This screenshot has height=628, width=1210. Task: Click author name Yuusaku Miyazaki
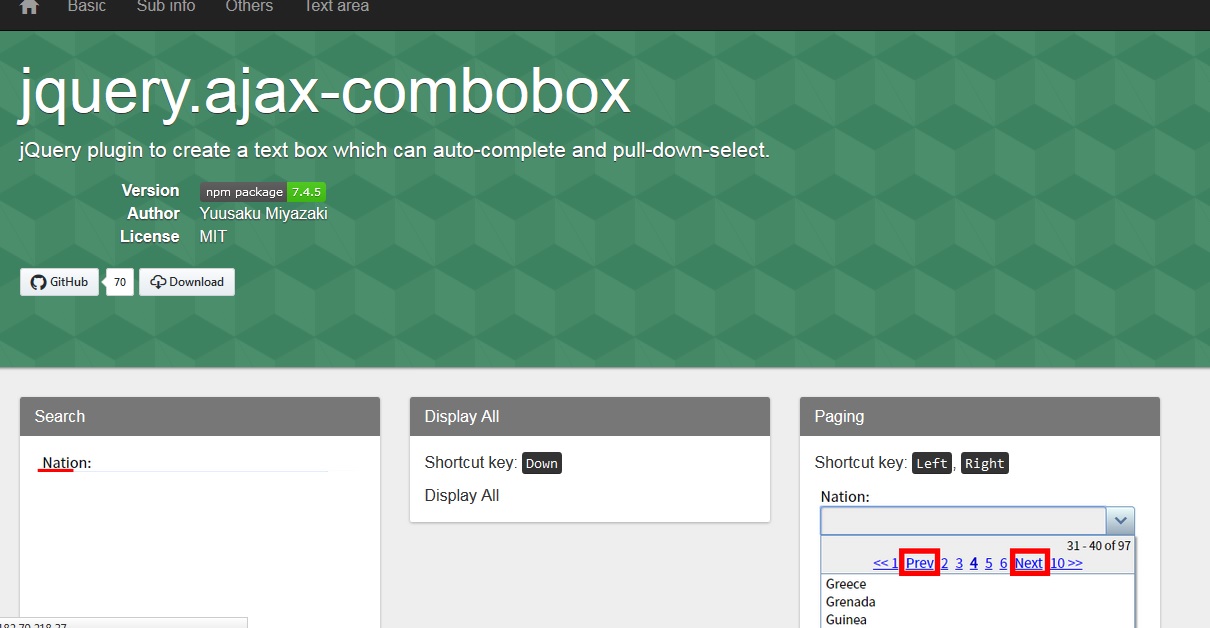pyautogui.click(x=263, y=213)
